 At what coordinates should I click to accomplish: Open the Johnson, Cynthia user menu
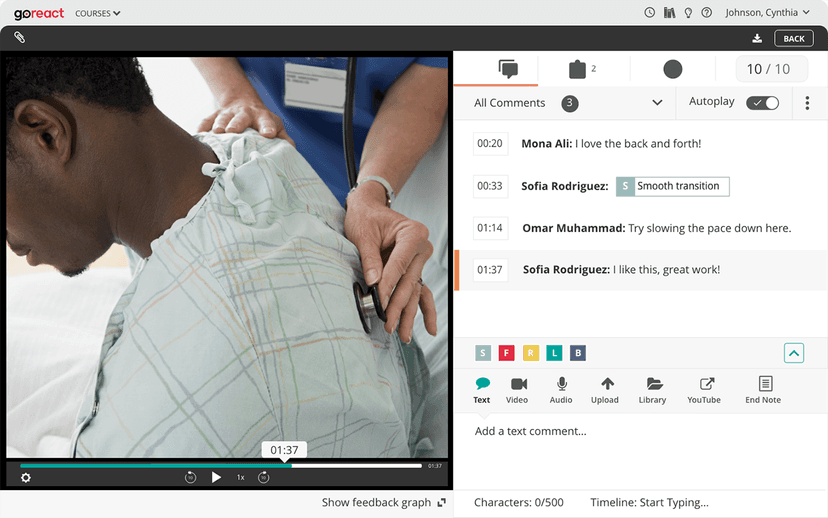[x=767, y=13]
